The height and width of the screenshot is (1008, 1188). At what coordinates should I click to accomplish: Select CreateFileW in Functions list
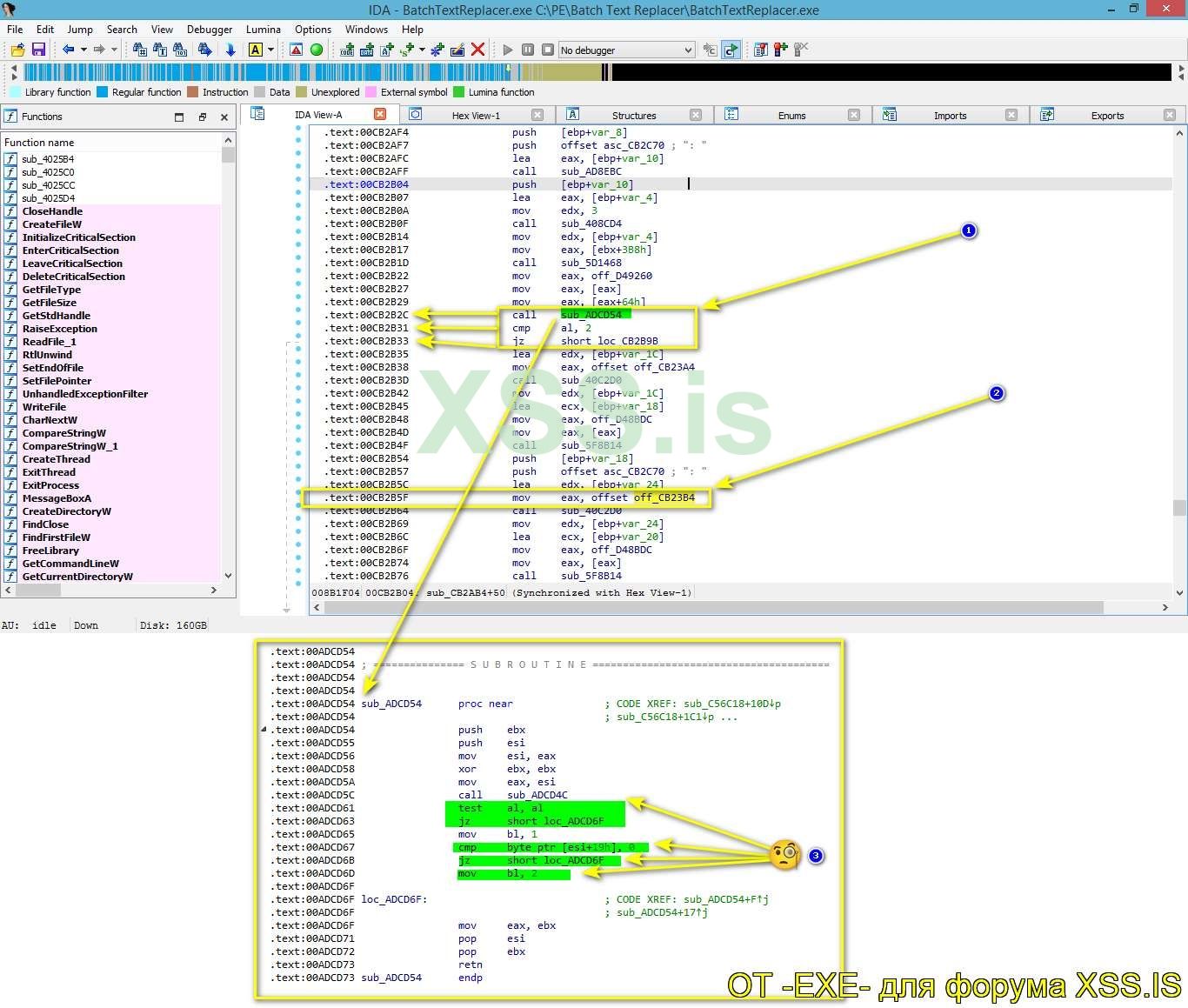coord(51,224)
